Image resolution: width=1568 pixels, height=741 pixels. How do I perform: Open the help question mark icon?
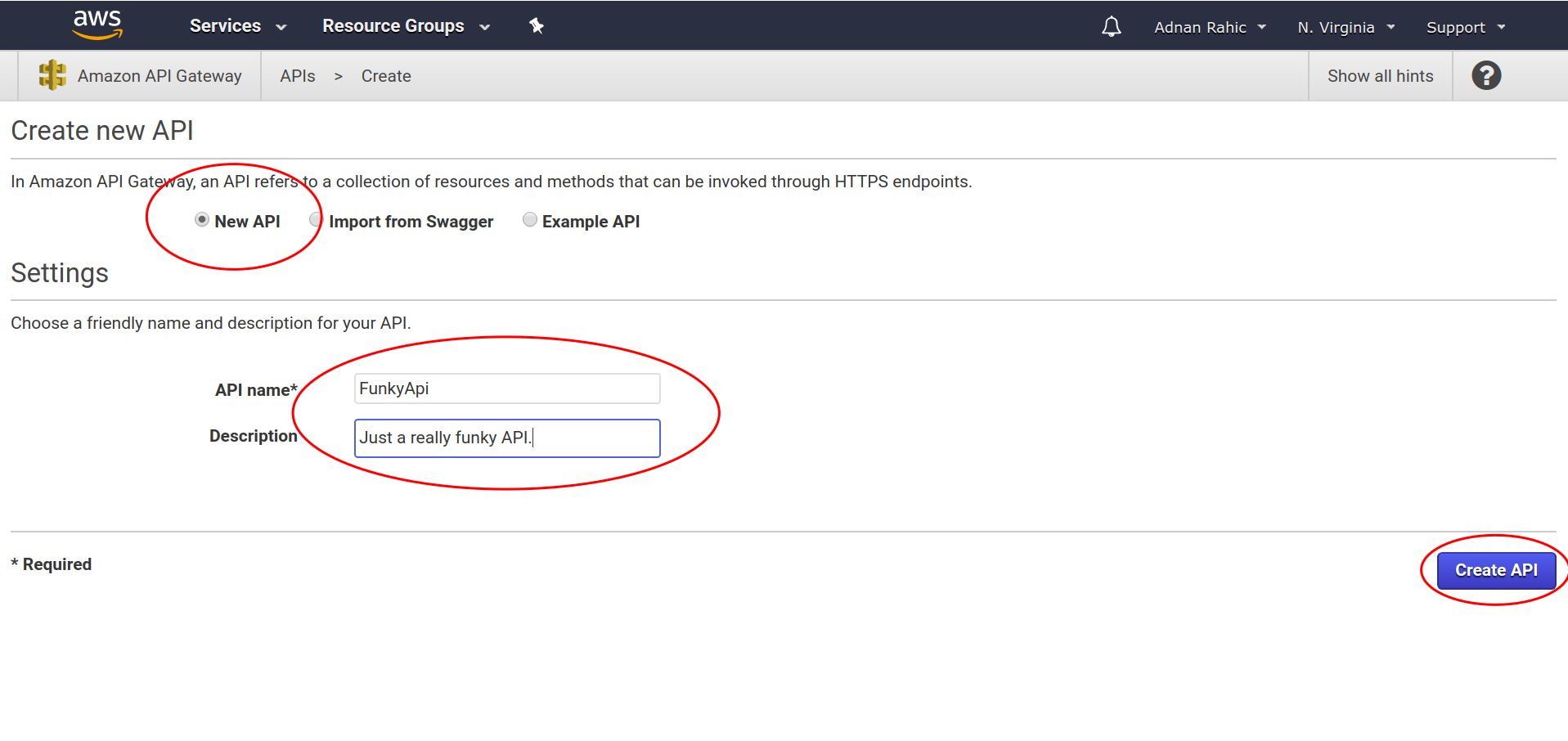point(1486,75)
